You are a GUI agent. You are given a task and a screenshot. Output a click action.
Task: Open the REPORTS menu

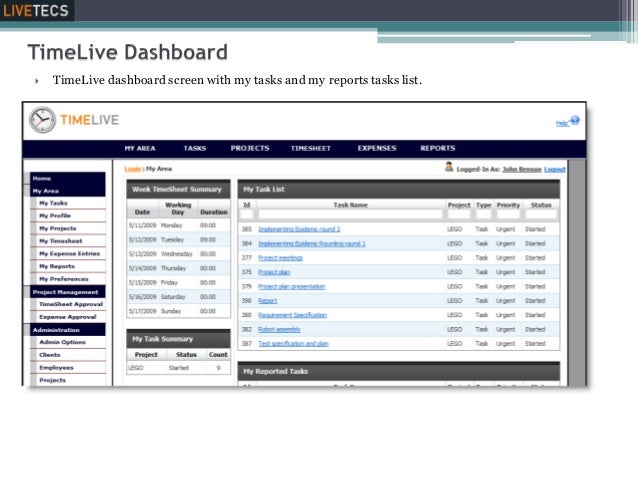click(438, 148)
